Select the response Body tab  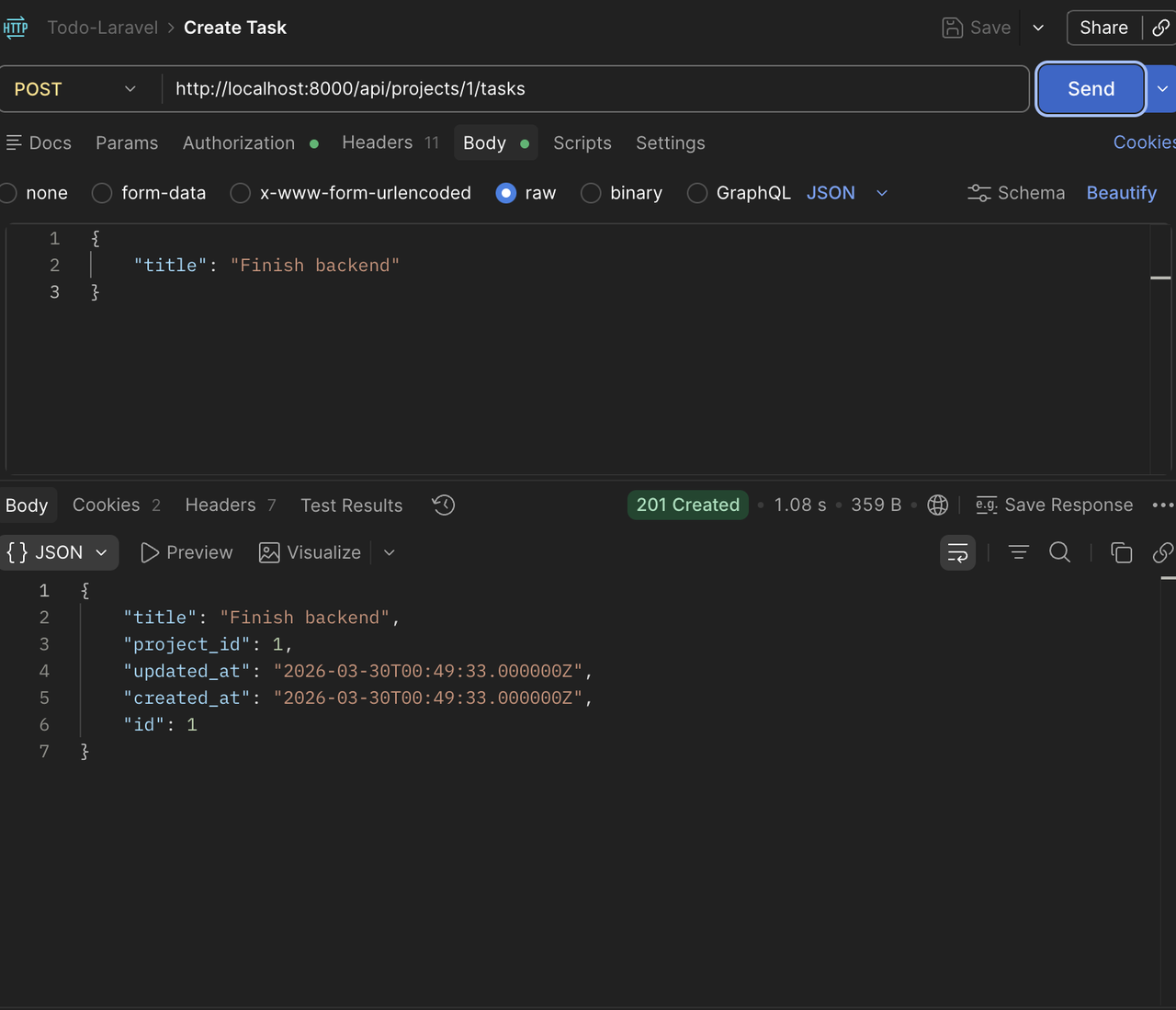coord(27,505)
